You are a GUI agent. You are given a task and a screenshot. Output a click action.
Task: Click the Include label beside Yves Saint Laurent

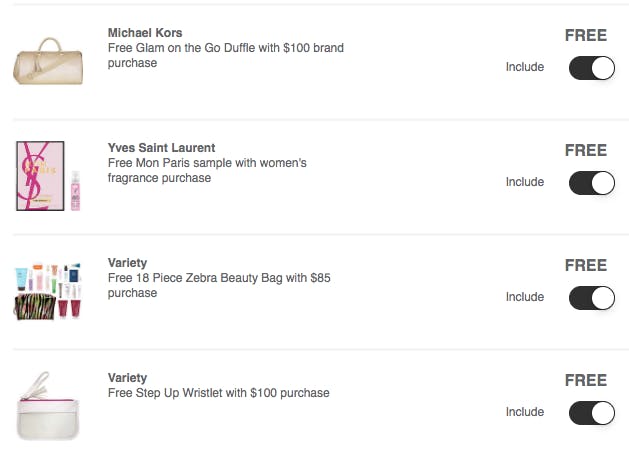coord(525,182)
